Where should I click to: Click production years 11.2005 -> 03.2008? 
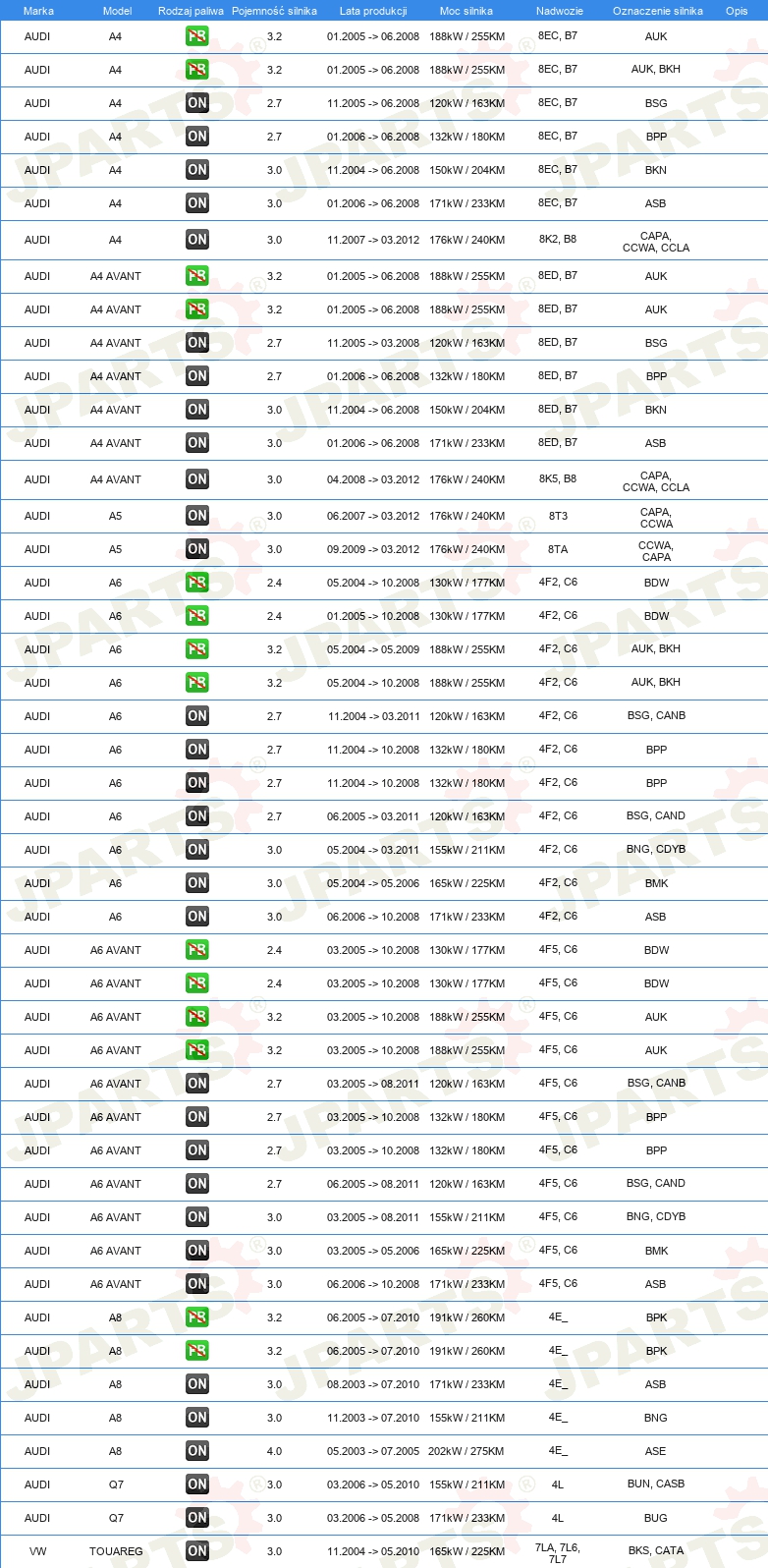373,343
